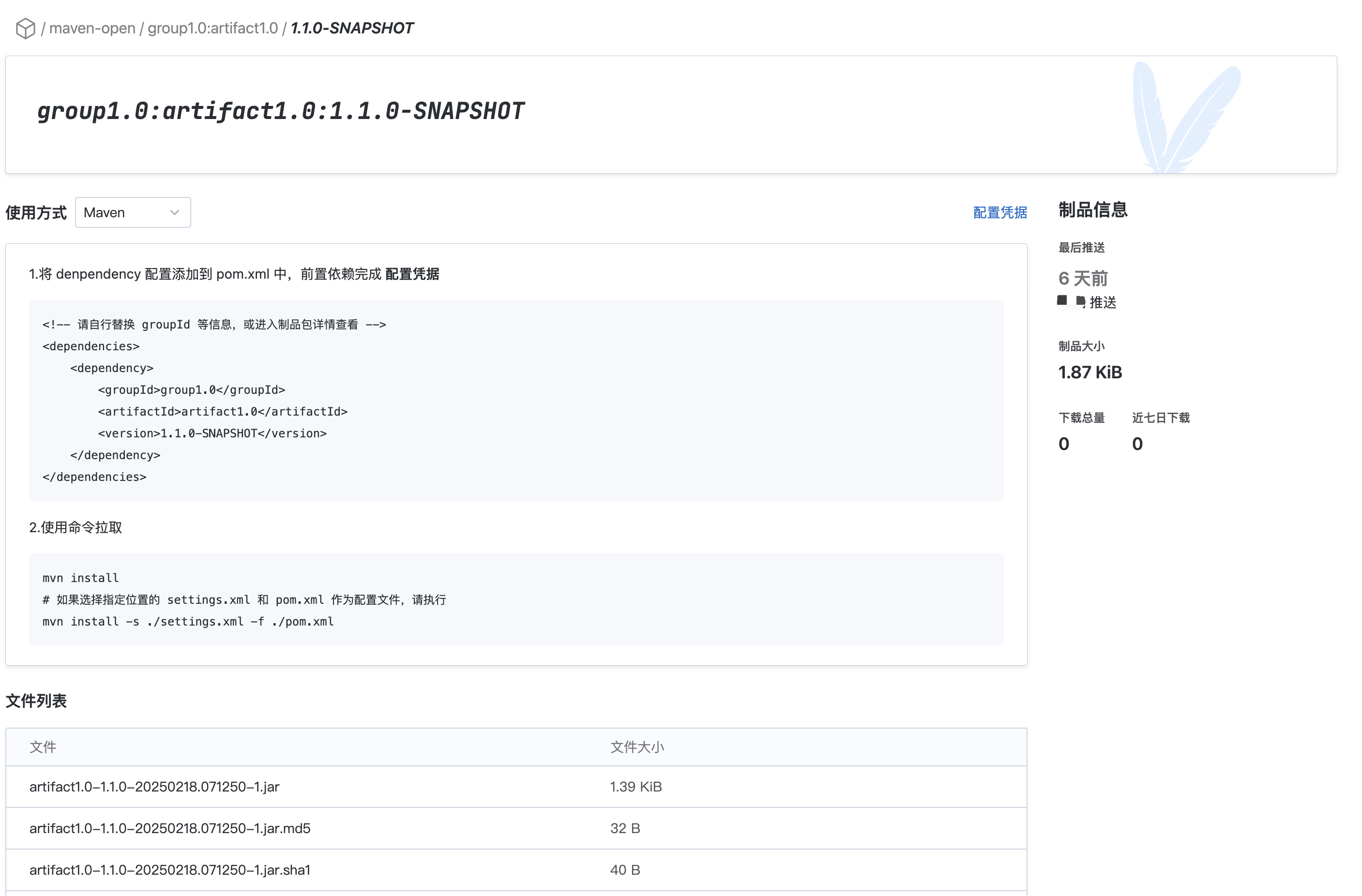Click the group1.0:artifact1.0:1.1.0-SNAPSHOT title
The height and width of the screenshot is (896, 1362).
(x=280, y=111)
